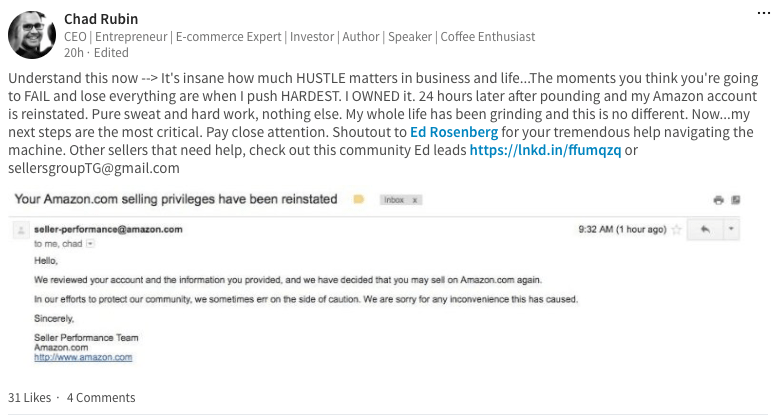The image size is (781, 418).
Task: Open Ed Rosenberg's profile link
Action: (454, 132)
